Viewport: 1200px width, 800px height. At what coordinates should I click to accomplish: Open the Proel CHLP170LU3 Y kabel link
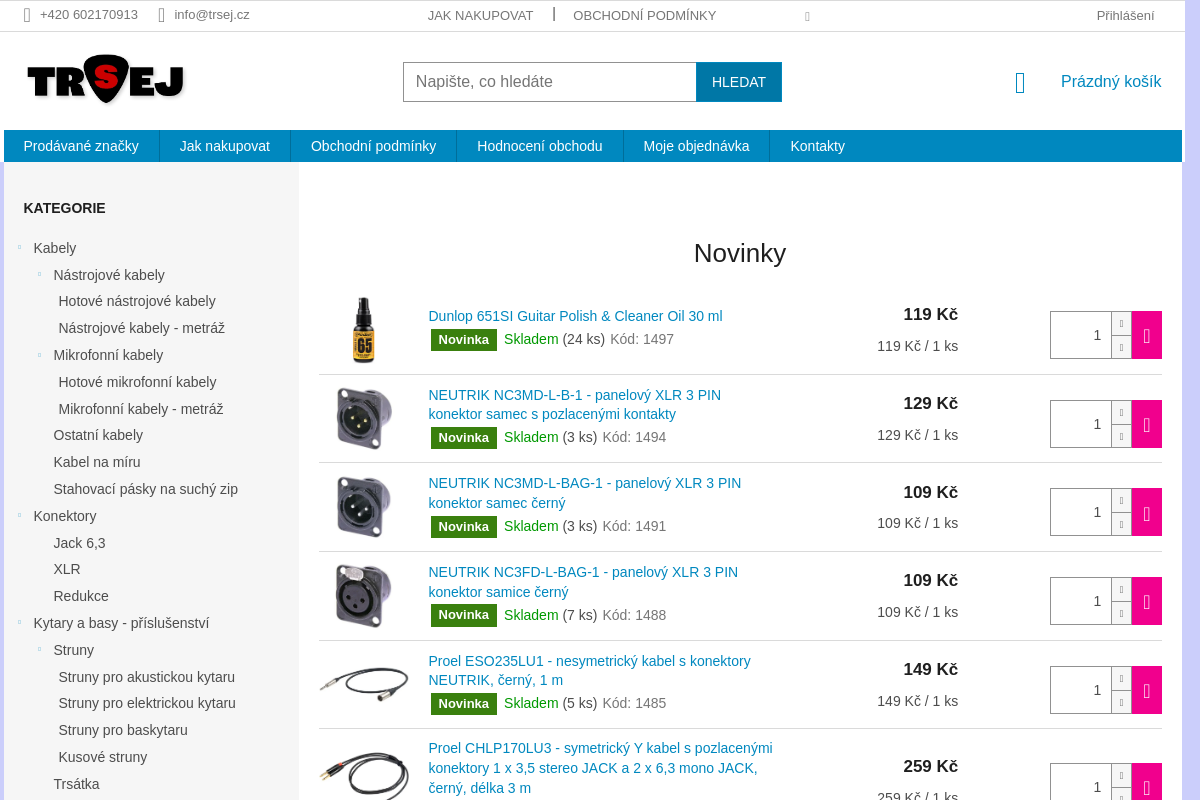coord(601,768)
